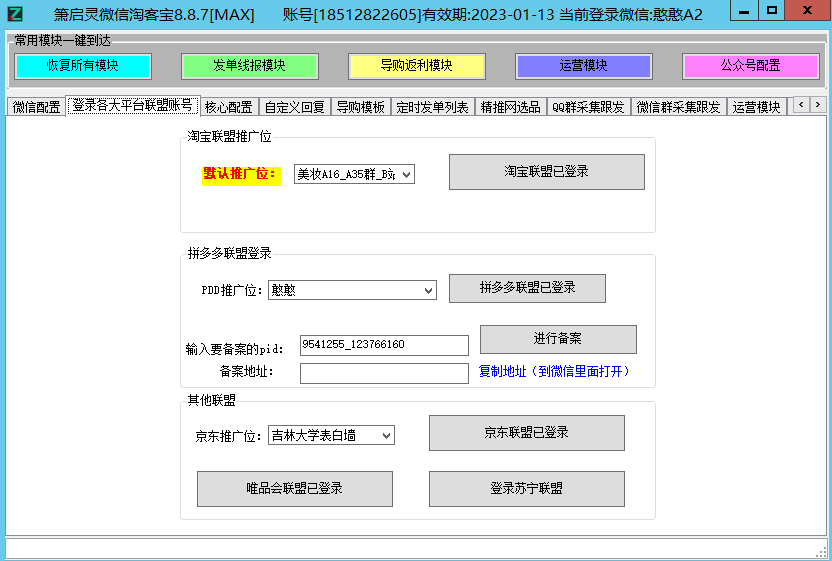Click into the empty 备案地址 field
This screenshot has height=561, width=832.
click(x=384, y=373)
